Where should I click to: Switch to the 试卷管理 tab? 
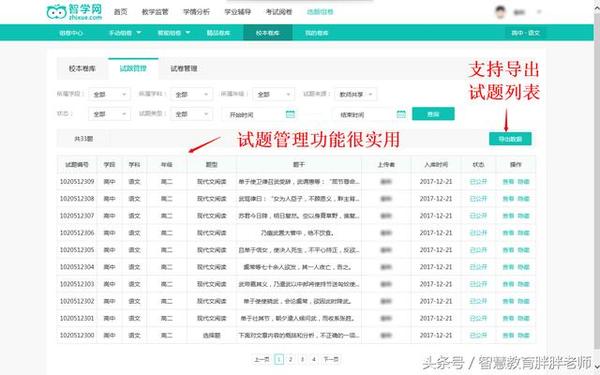tap(184, 68)
